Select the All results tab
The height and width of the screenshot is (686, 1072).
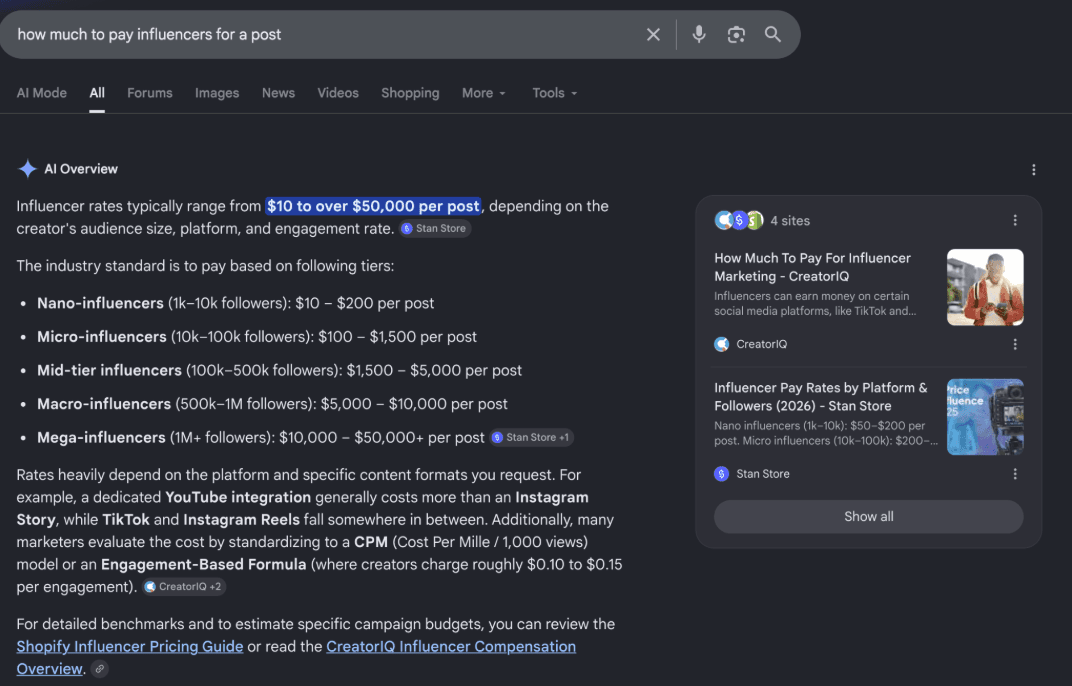click(x=97, y=93)
